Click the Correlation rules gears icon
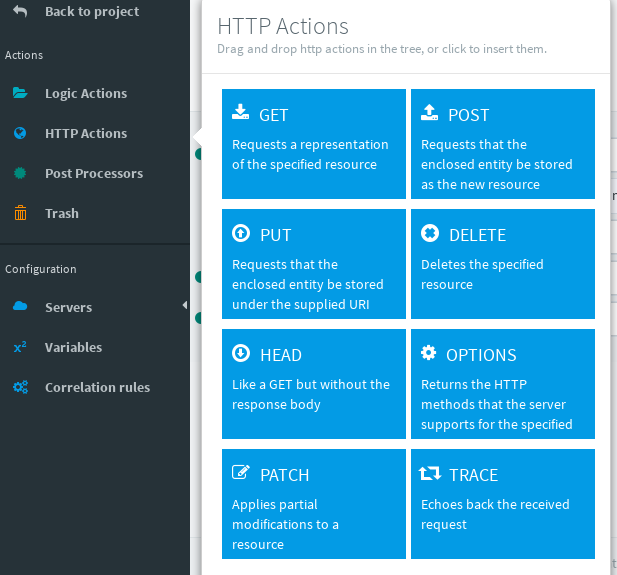617x575 pixels. [x=20, y=387]
